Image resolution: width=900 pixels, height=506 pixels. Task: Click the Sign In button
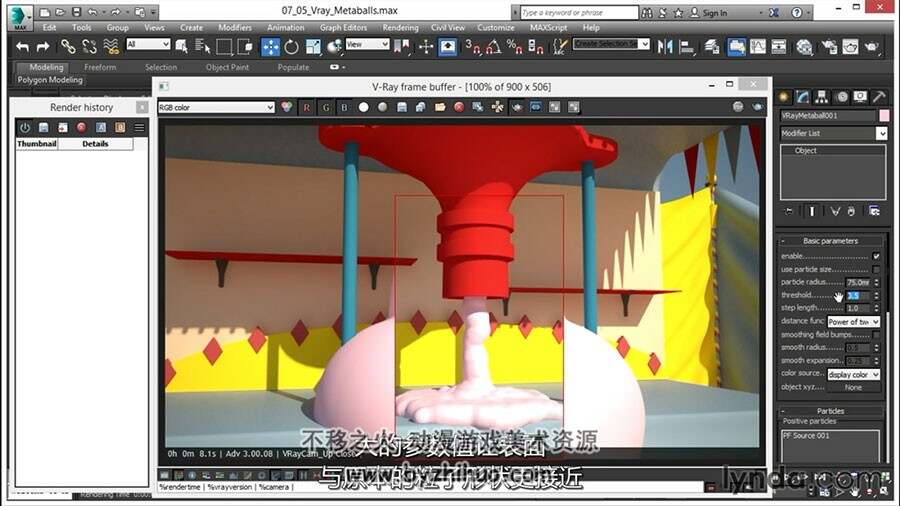pyautogui.click(x=708, y=13)
